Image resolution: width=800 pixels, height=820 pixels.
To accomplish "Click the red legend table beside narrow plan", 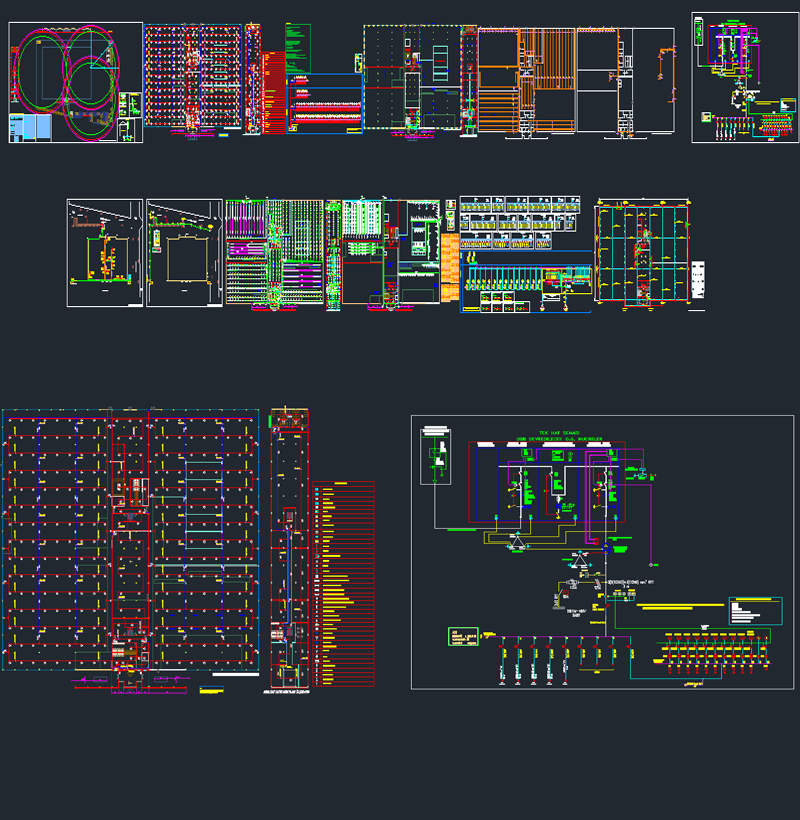I will point(343,585).
